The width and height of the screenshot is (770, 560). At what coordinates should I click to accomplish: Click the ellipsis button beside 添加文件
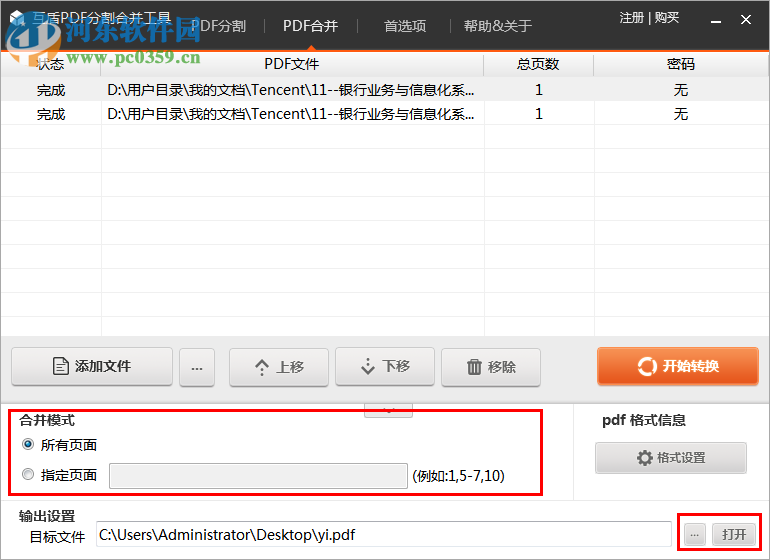click(x=197, y=367)
